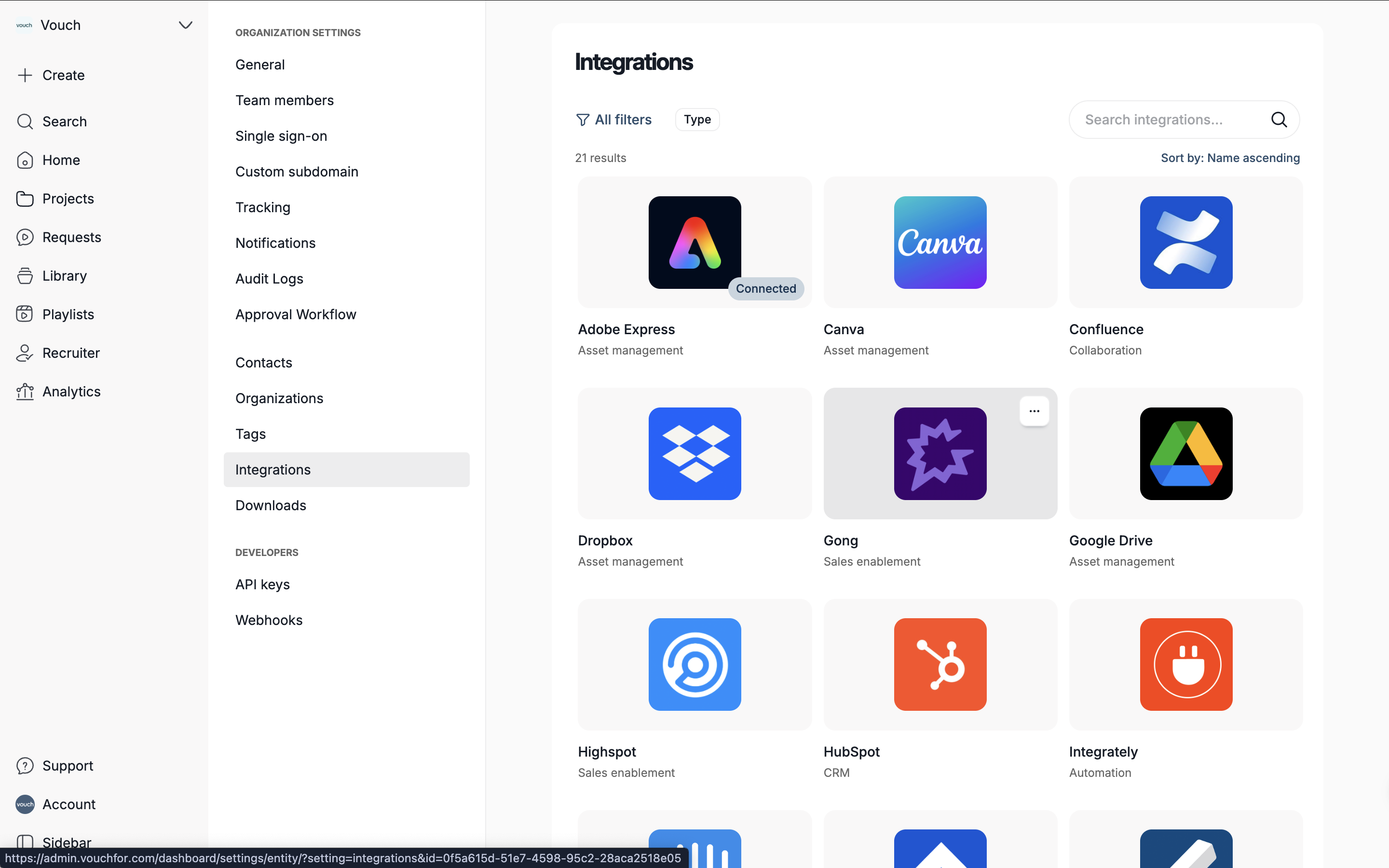Click the Library sidebar icon
Screen dimensions: 1389x868
25,275
